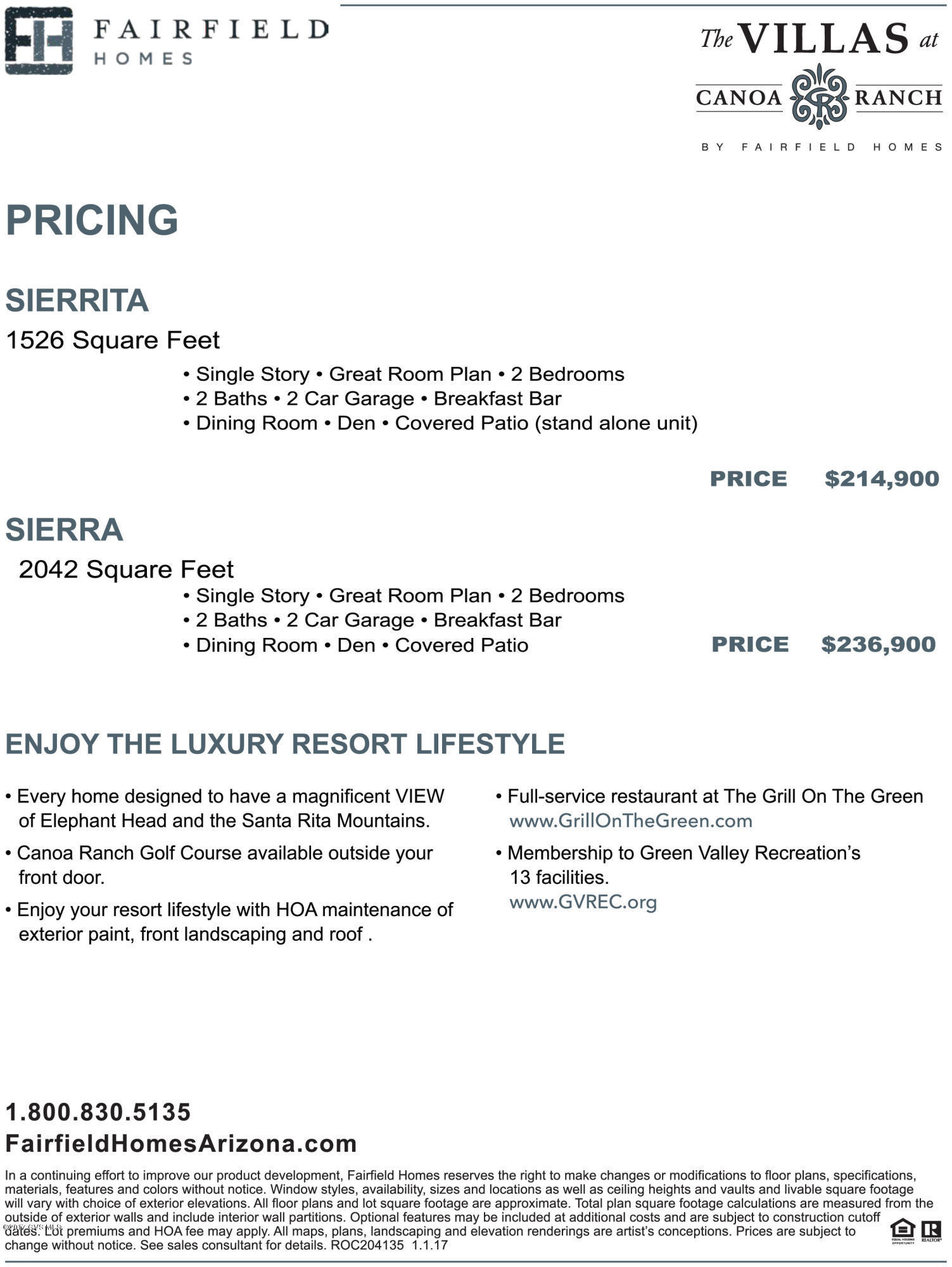This screenshot has width=952, height=1267.
Task: Click The Villas at Canoa Ranch title
Action: [x=819, y=38]
